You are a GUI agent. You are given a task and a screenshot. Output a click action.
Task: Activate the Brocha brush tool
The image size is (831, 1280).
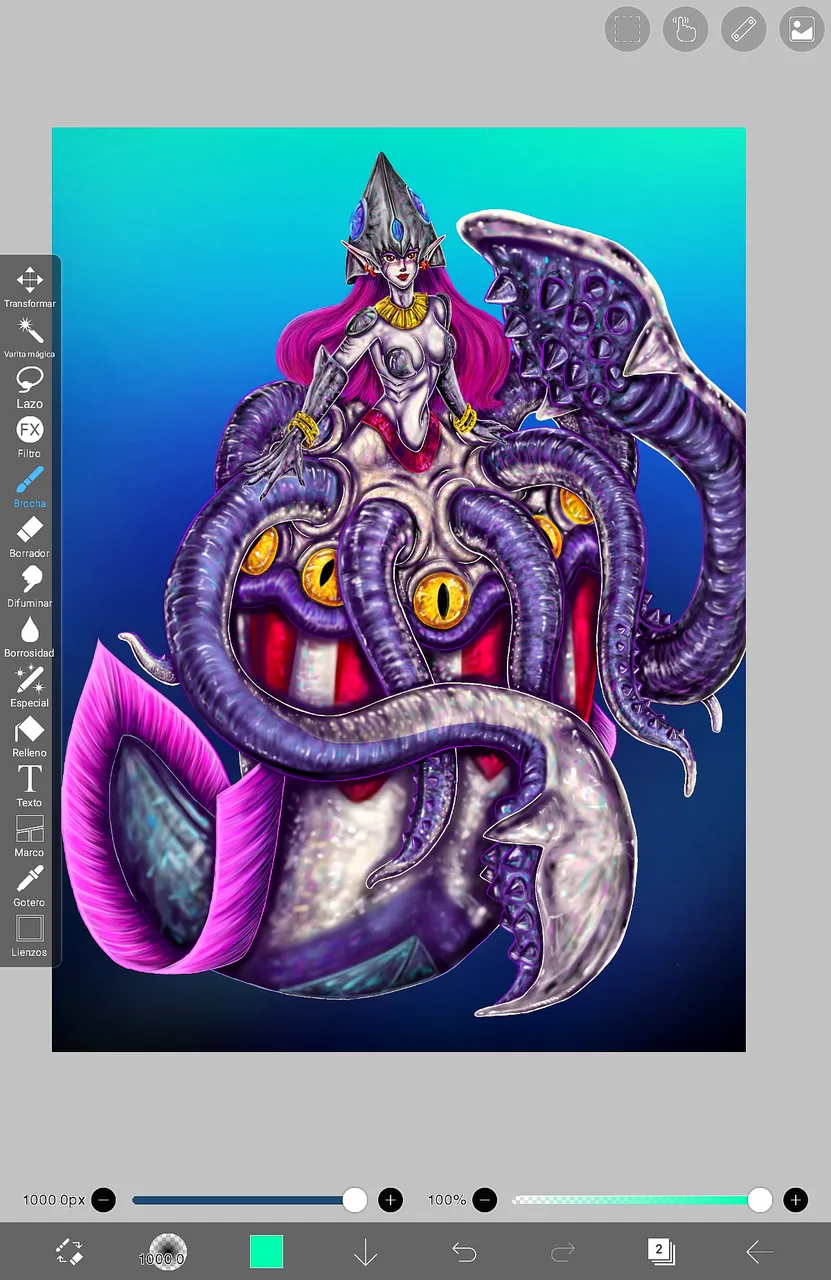[29, 486]
